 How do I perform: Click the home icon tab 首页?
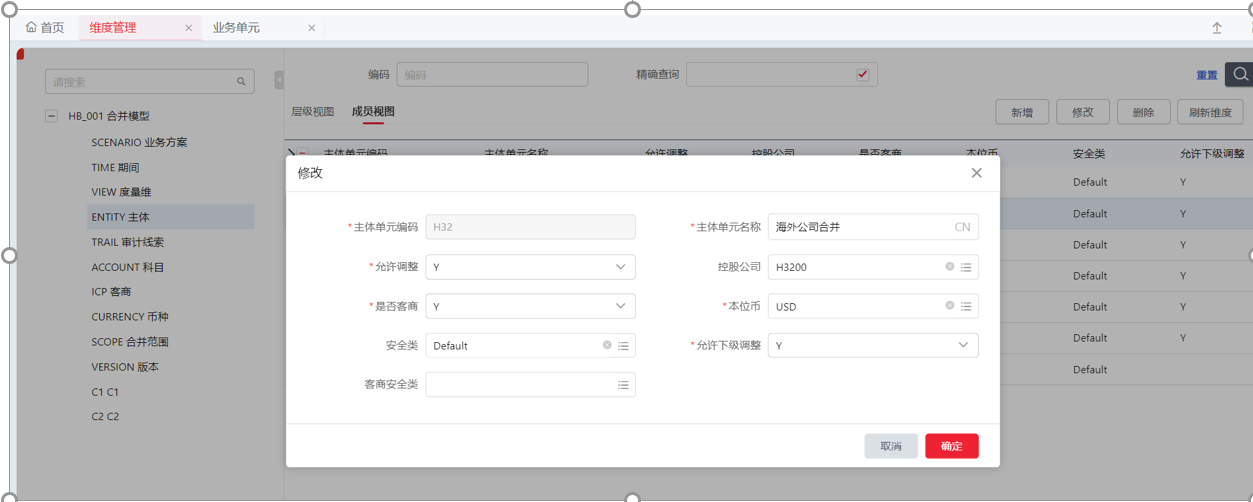[44, 28]
